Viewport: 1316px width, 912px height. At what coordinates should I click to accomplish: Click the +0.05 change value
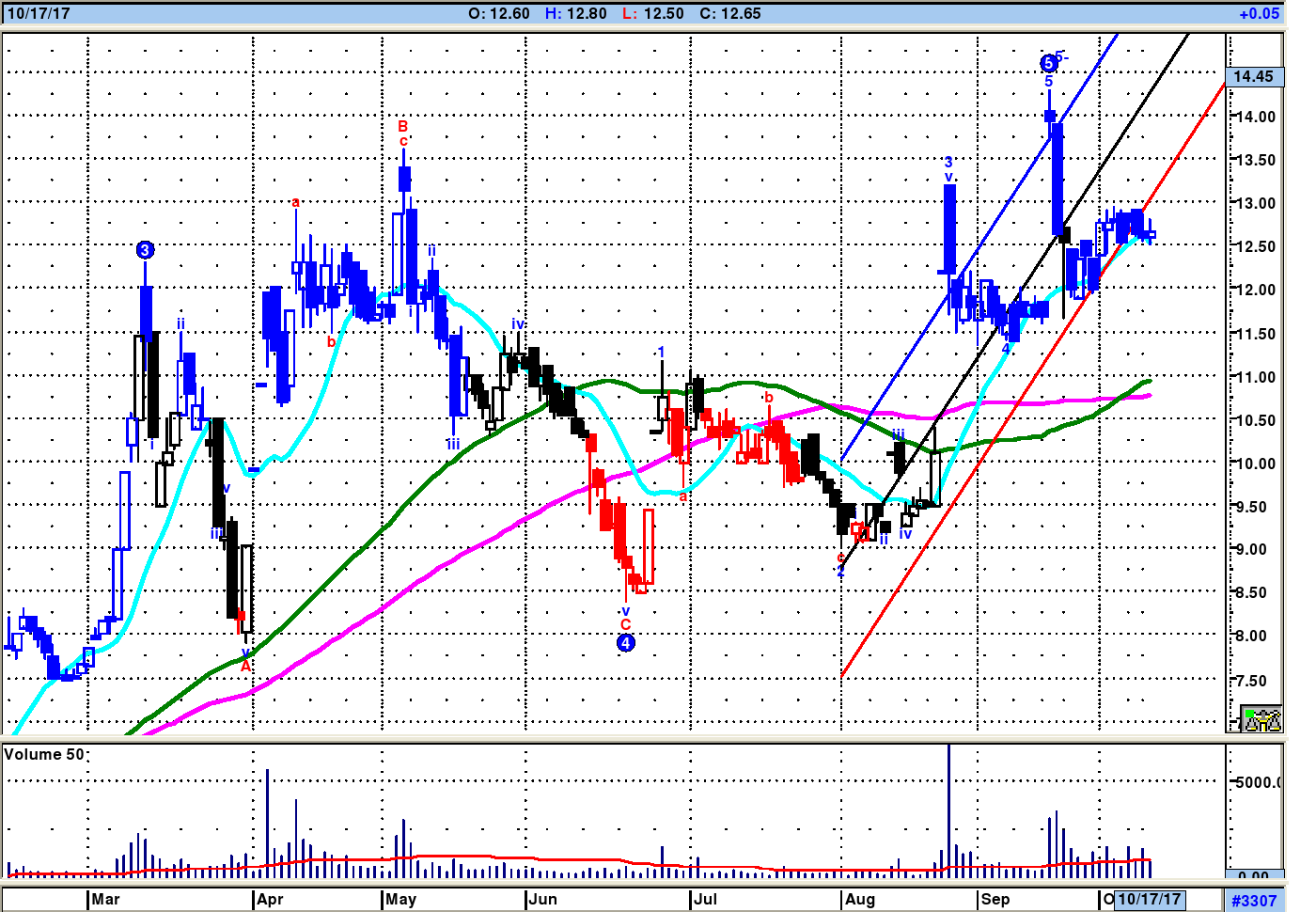tap(1259, 13)
